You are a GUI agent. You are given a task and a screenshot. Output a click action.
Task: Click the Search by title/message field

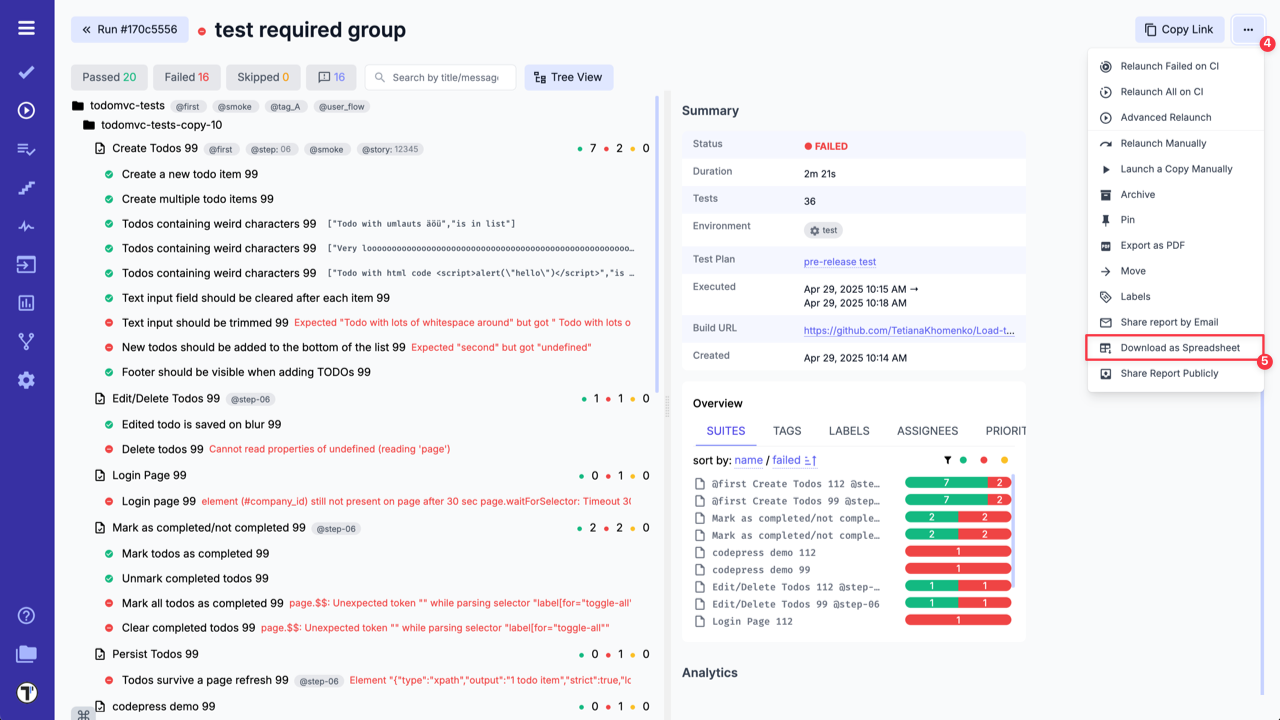point(440,77)
